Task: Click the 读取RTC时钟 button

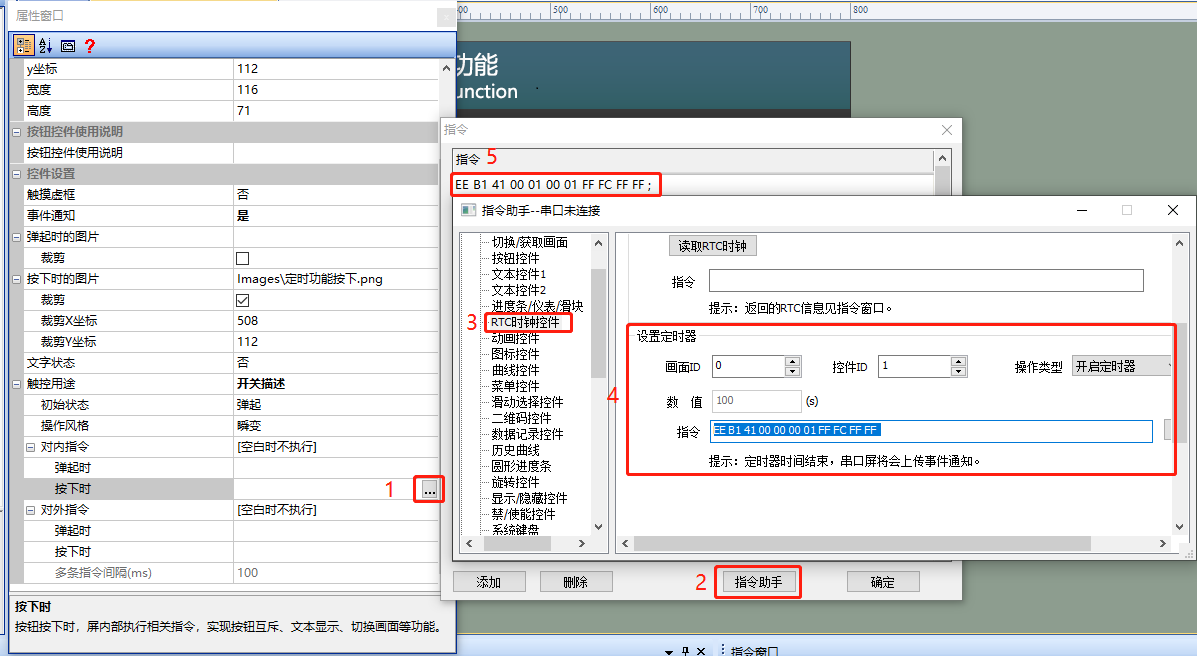Action: [712, 246]
